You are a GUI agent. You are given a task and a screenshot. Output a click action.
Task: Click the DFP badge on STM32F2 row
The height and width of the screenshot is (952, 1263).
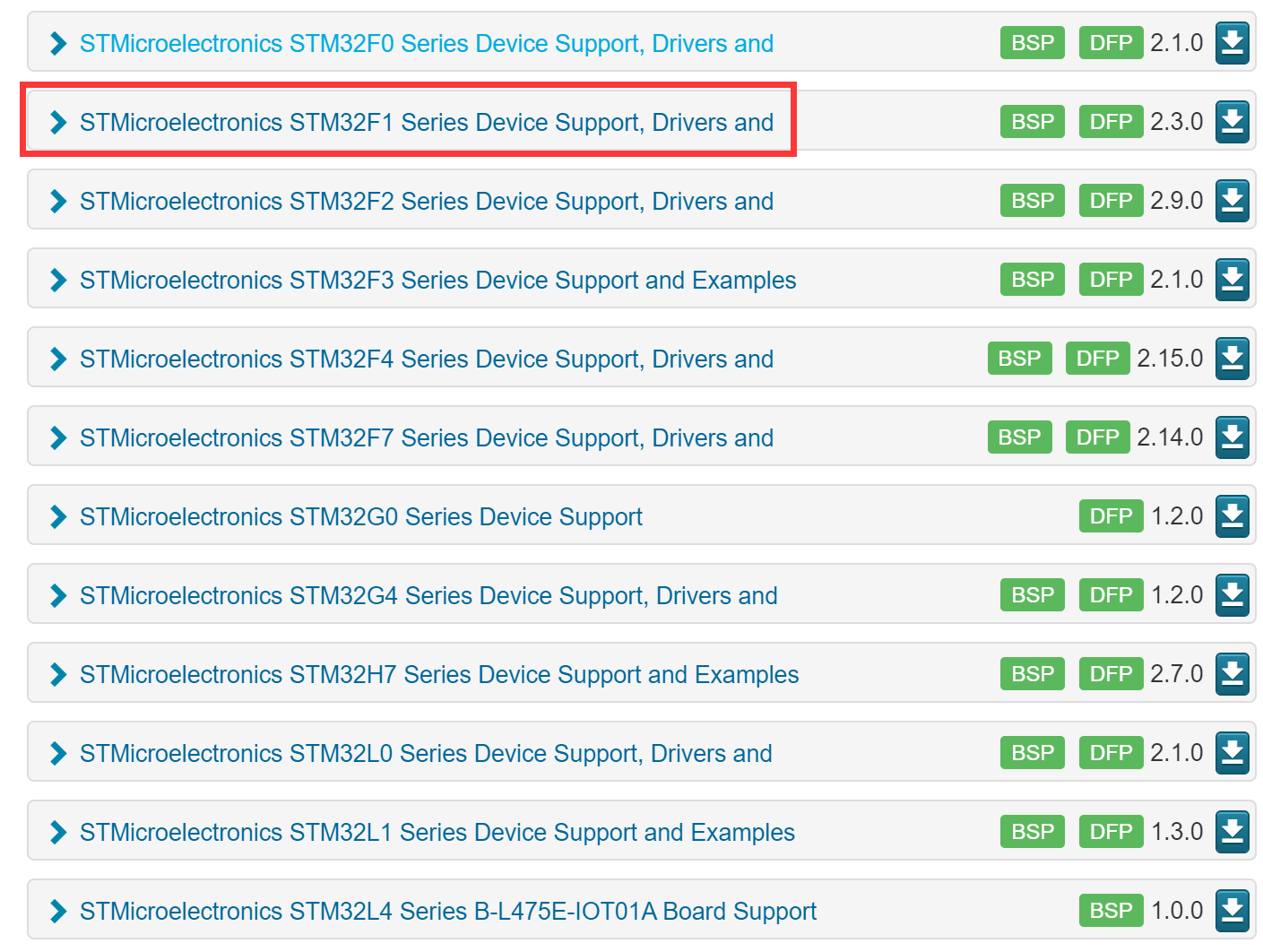(1112, 201)
